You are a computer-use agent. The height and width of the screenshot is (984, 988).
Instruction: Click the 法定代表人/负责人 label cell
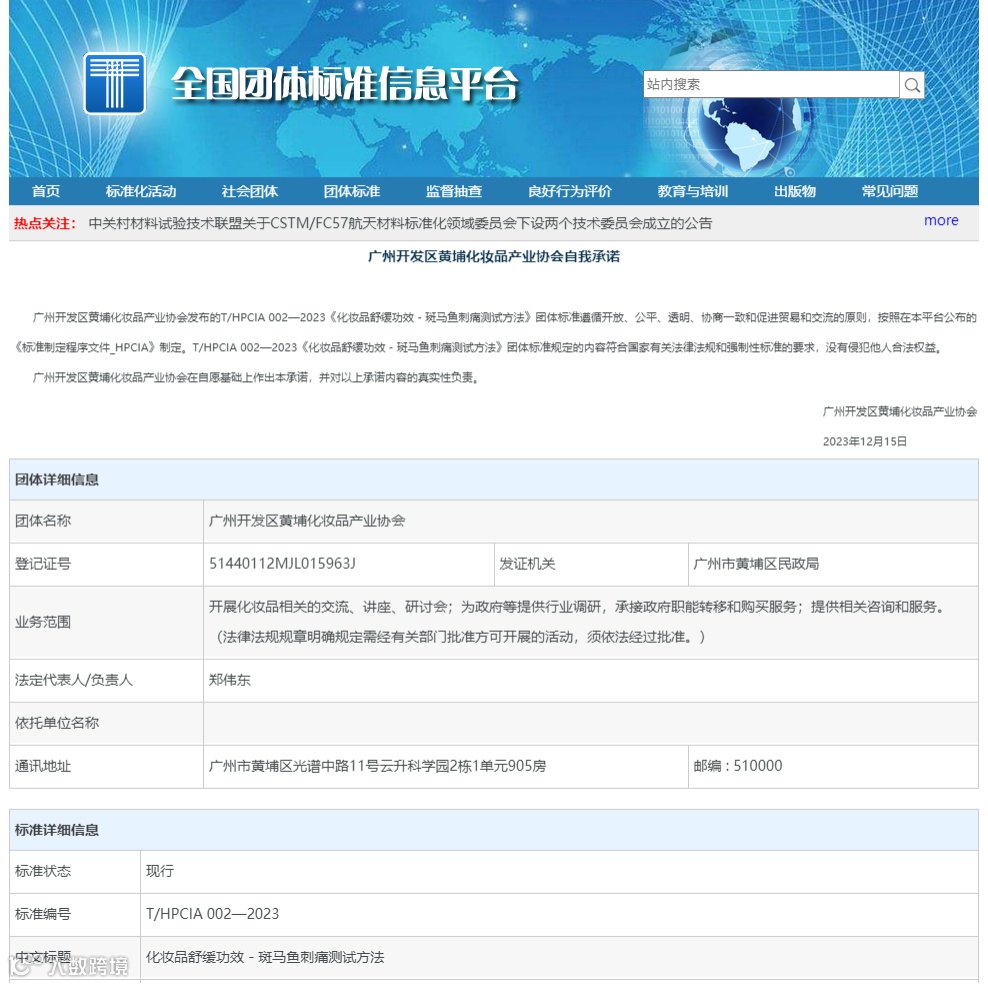(106, 680)
